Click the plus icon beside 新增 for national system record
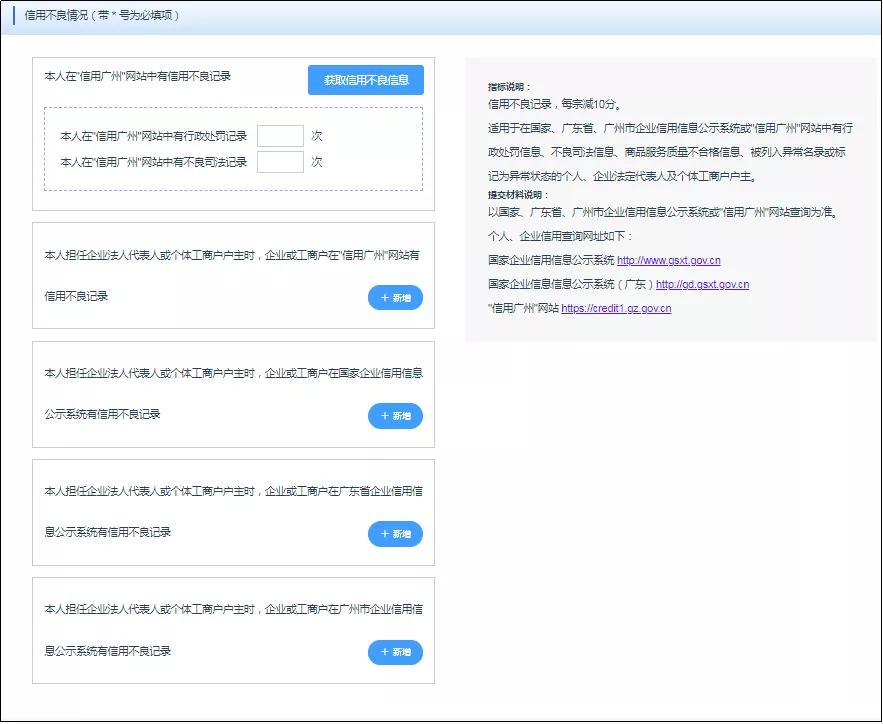Viewport: 883px width, 724px height. coord(384,416)
